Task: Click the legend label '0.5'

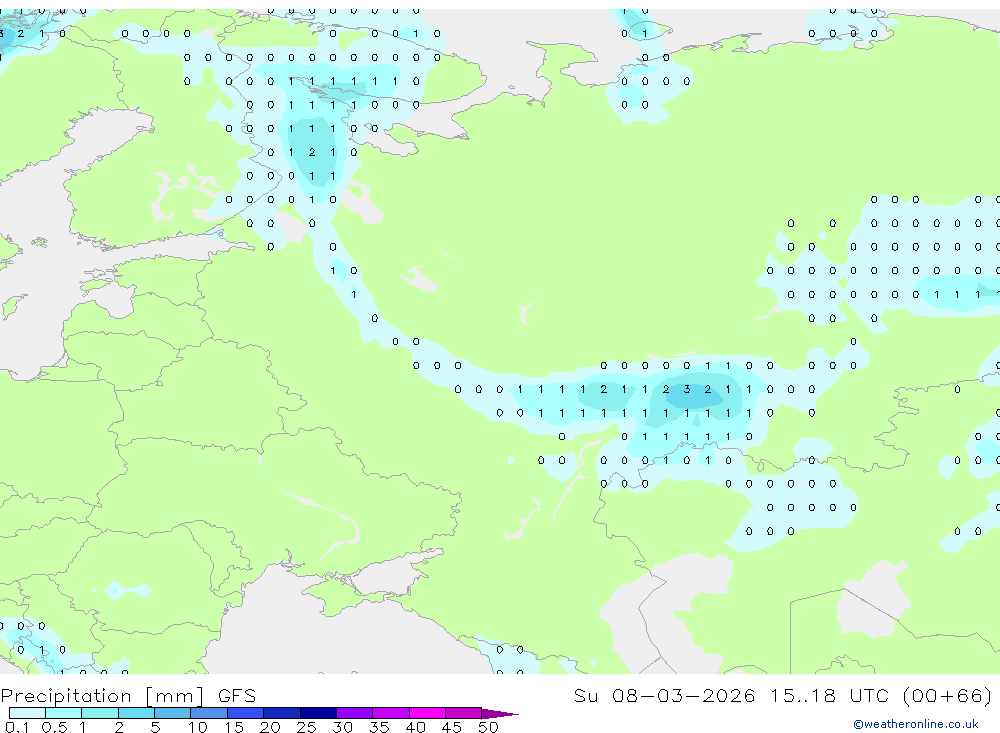Action: (x=54, y=727)
